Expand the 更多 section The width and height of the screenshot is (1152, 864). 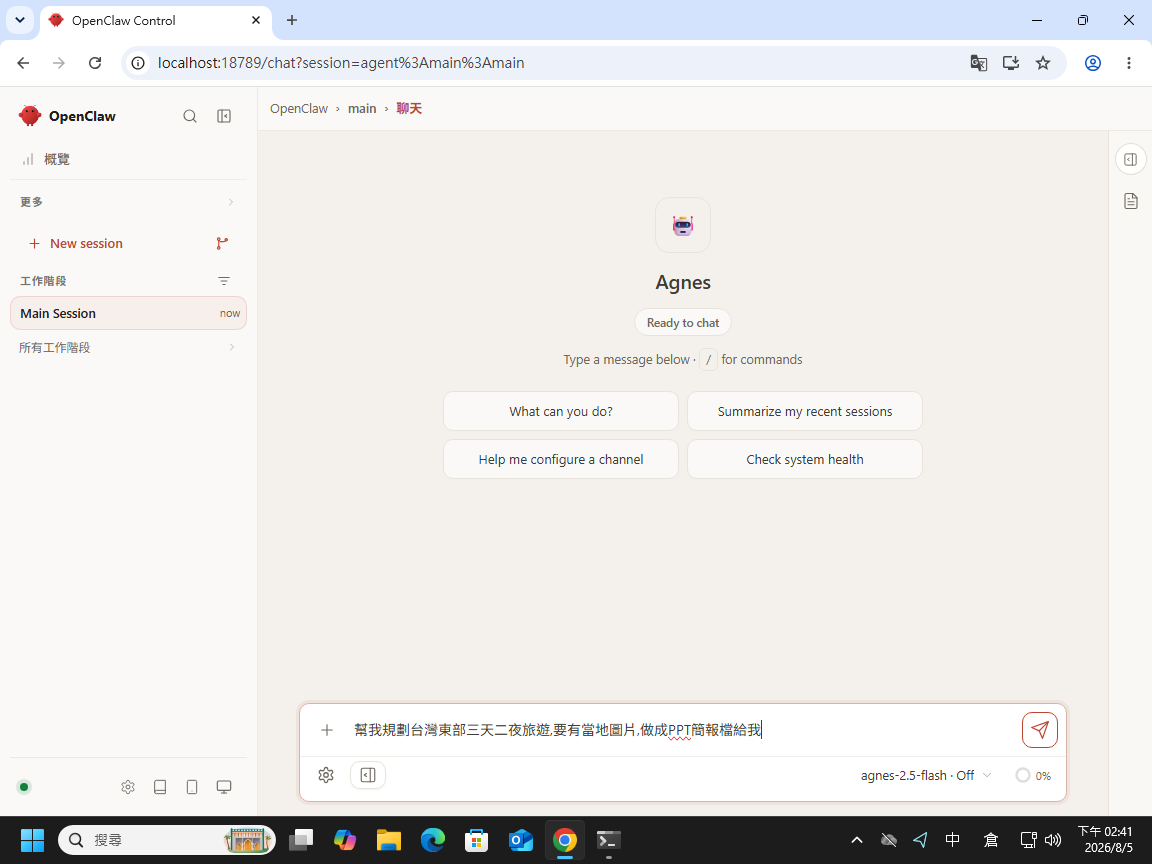click(x=128, y=202)
